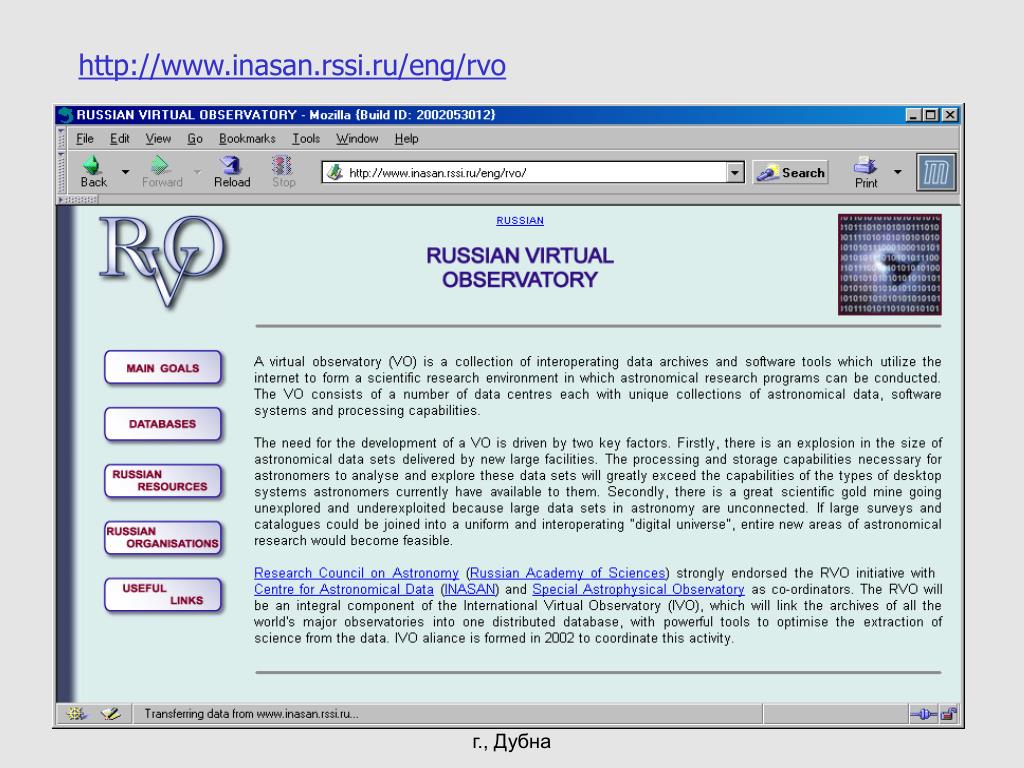
Task: Follow the INASAN link
Action: click(470, 589)
